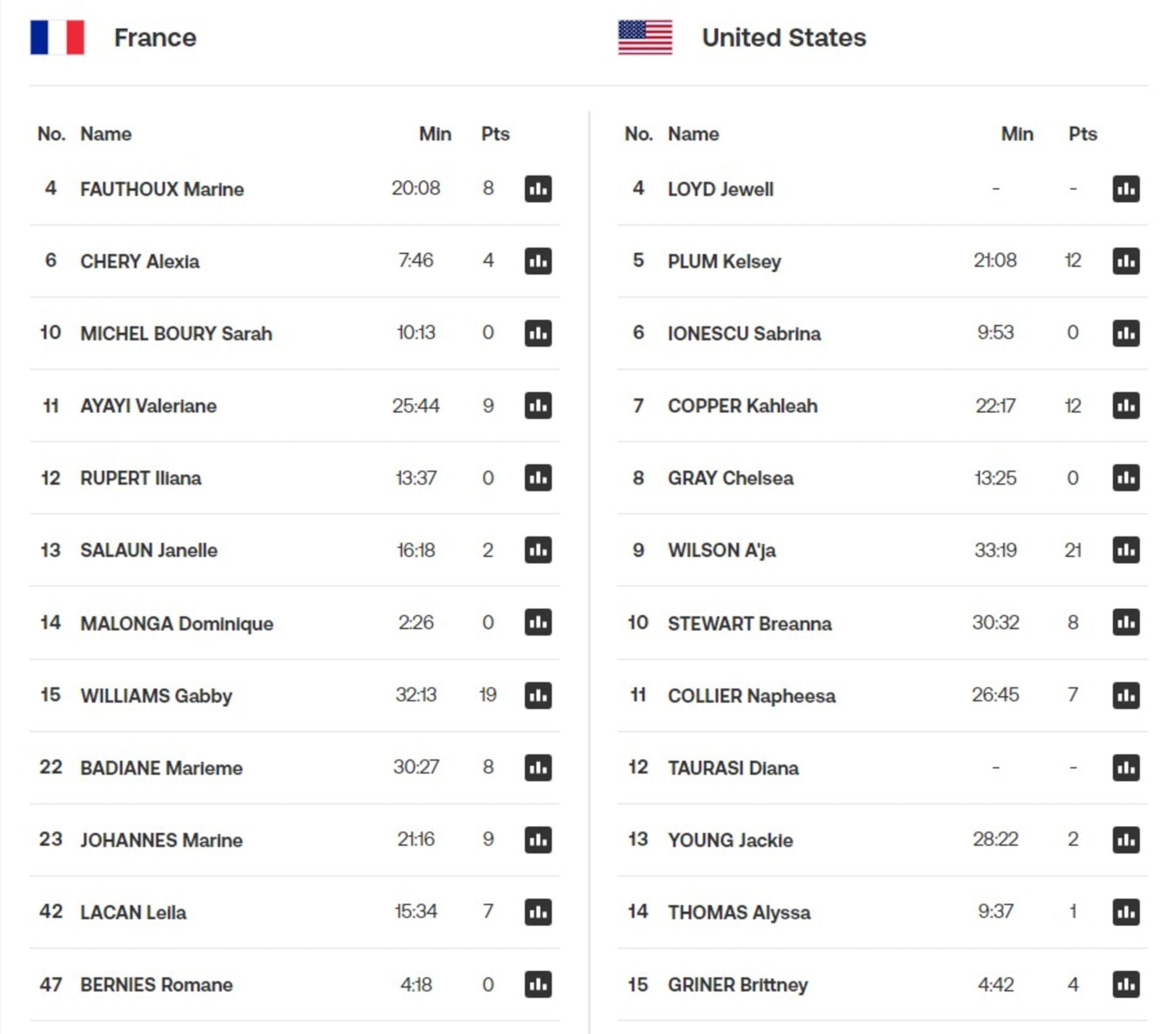Select player name SALAUN Janelle
This screenshot has height=1034, width=1176.
(x=148, y=551)
